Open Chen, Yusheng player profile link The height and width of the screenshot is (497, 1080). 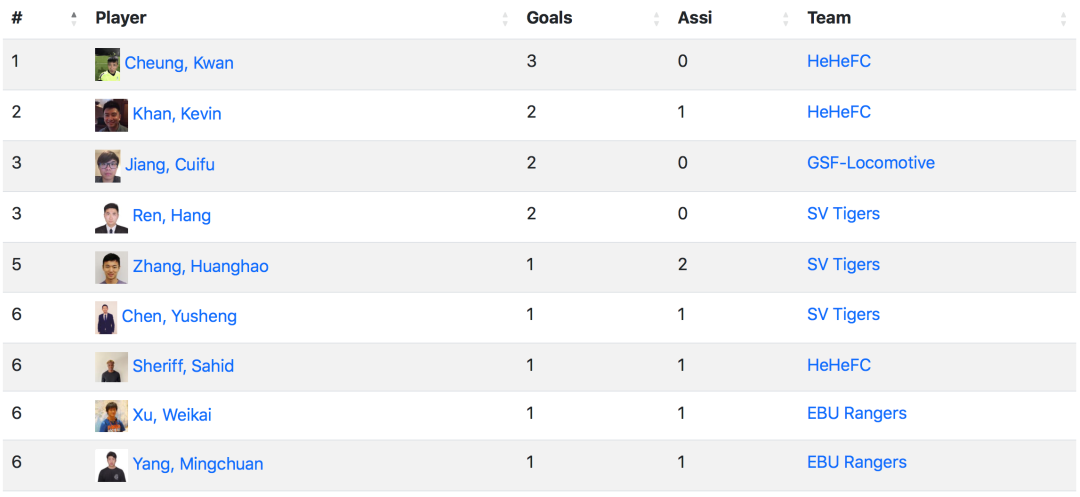click(x=179, y=317)
